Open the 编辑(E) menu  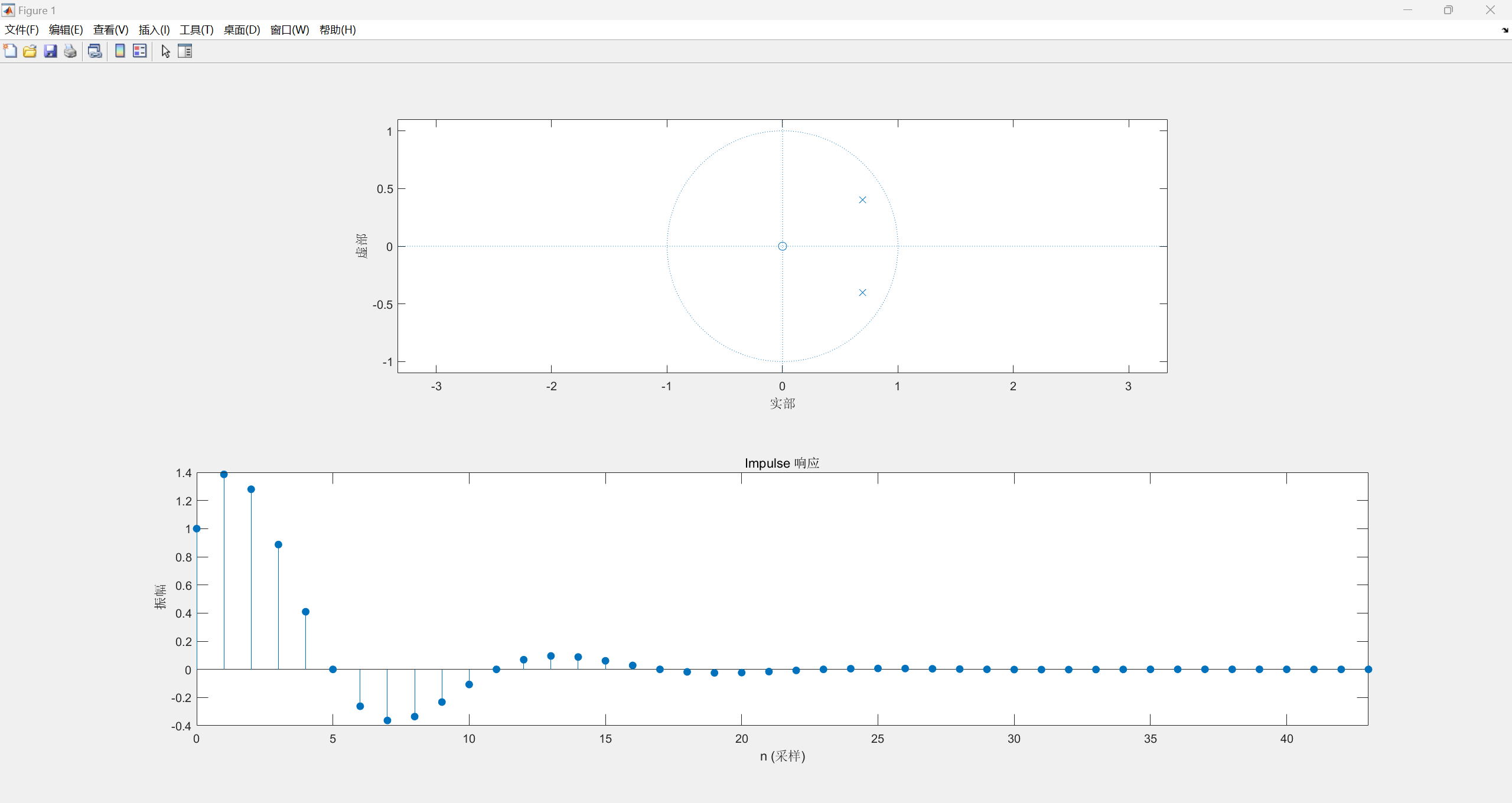66,30
